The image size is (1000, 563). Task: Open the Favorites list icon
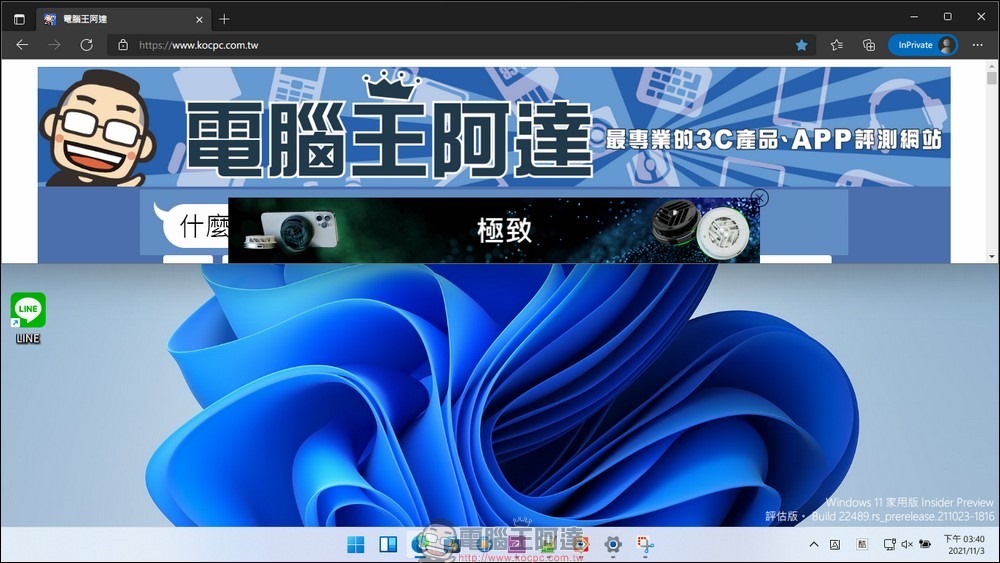click(x=837, y=45)
